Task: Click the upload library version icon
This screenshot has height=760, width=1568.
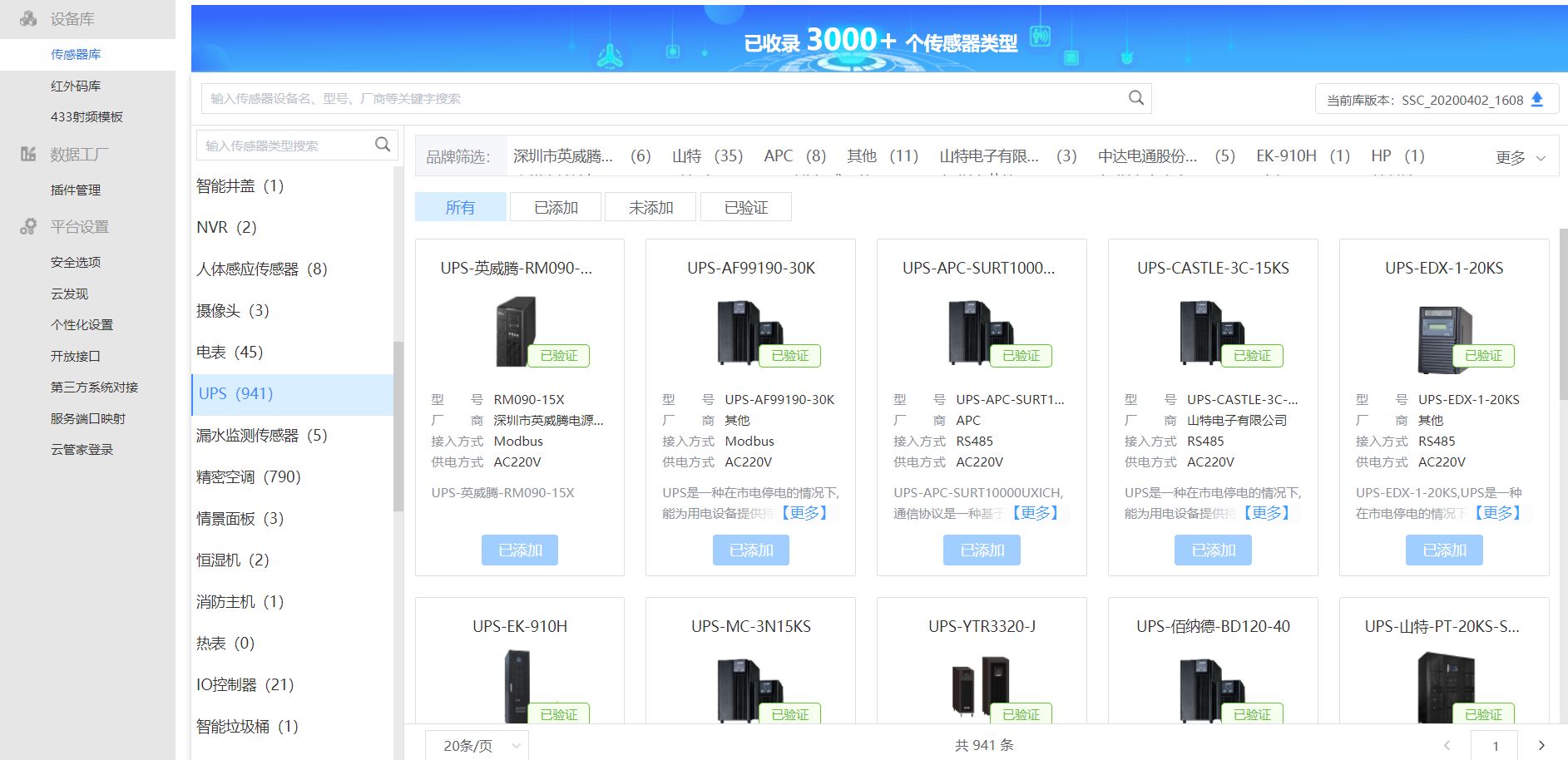Action: click(x=1537, y=100)
